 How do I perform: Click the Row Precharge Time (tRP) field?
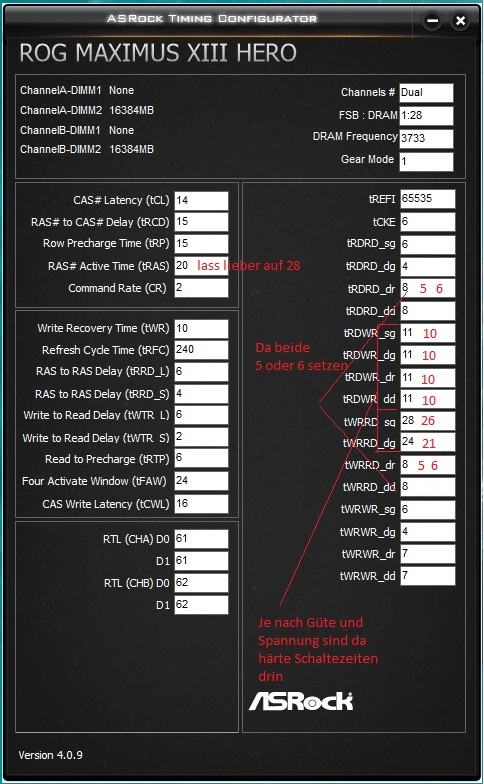click(x=202, y=244)
